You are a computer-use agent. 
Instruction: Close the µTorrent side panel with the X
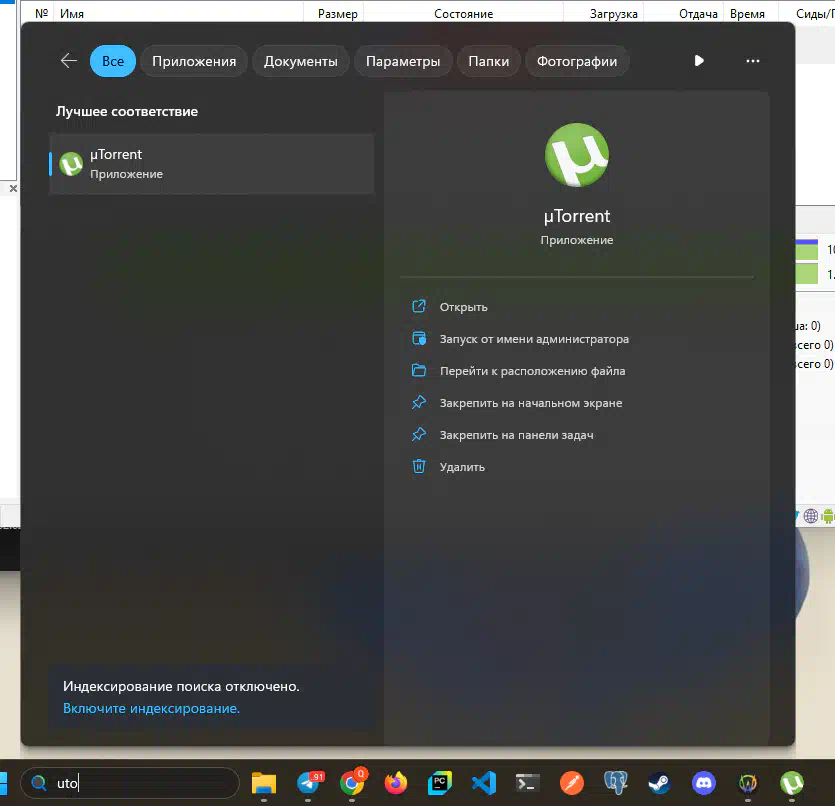click(13, 188)
